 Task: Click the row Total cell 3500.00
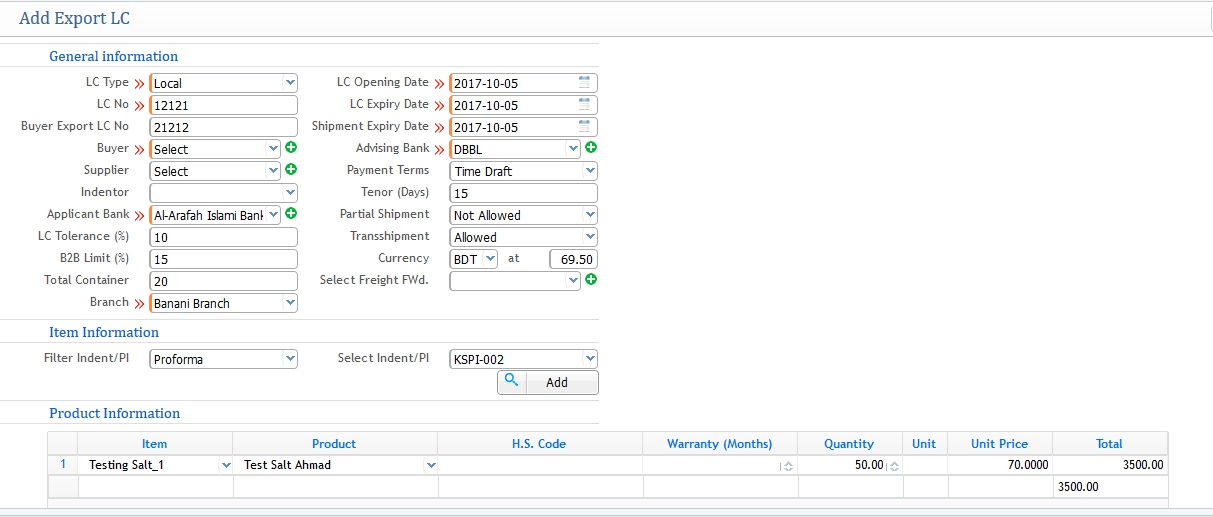point(1110,465)
